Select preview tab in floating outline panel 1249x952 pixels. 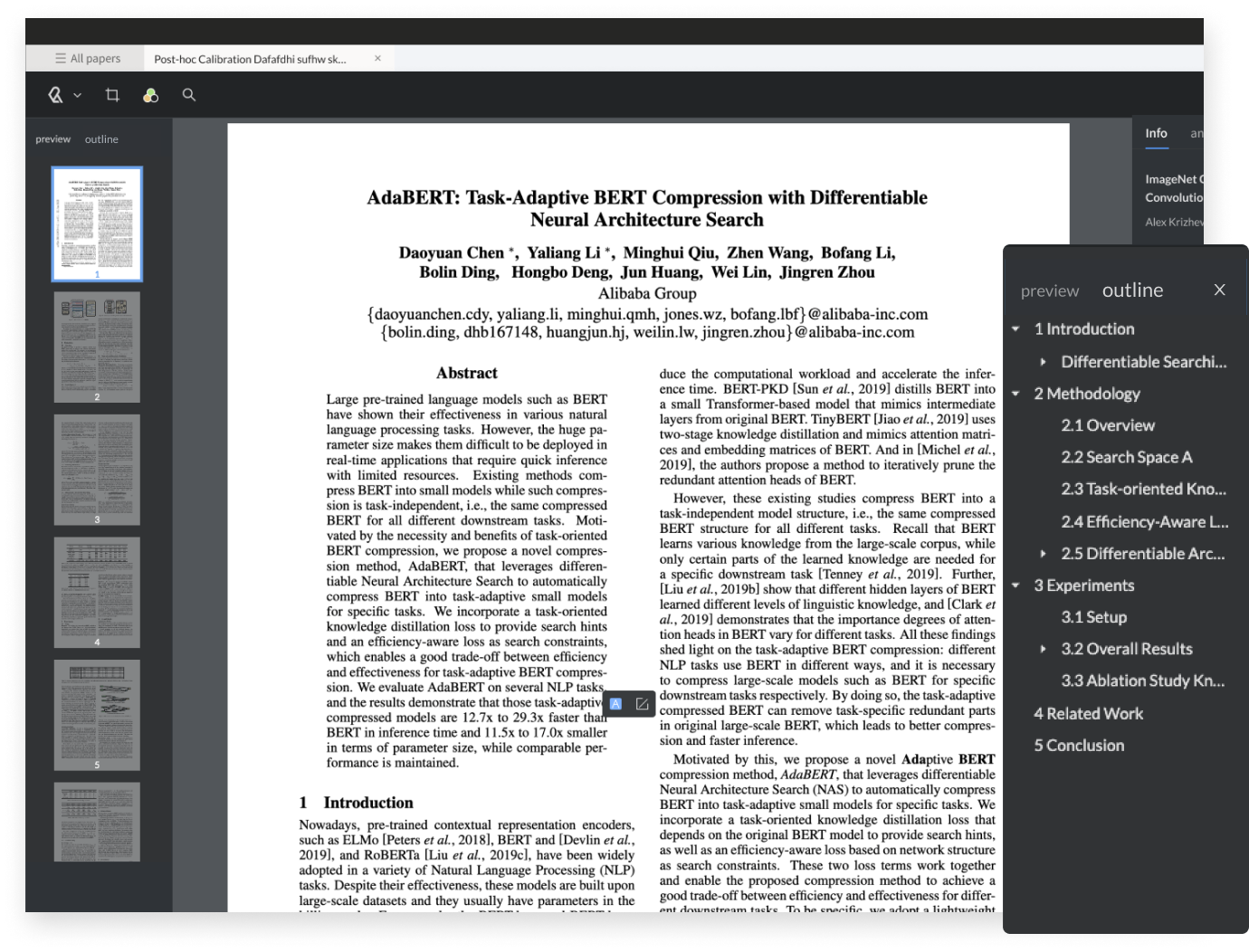(1050, 291)
